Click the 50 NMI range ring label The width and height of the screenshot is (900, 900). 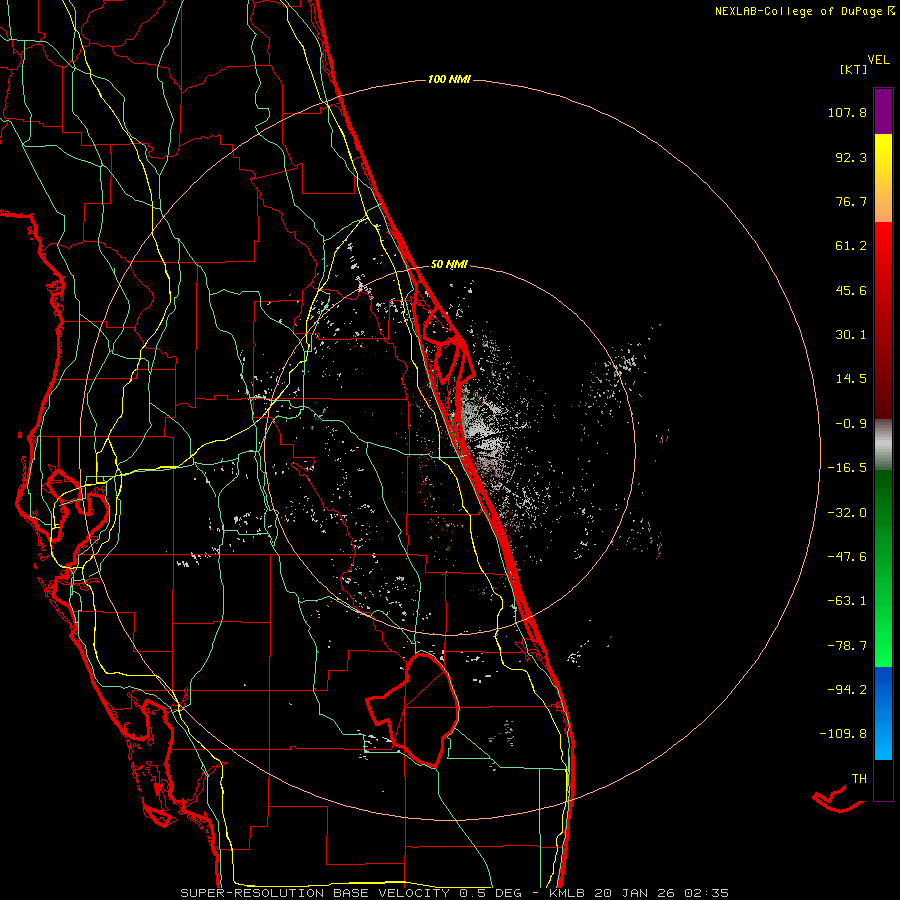point(449,265)
